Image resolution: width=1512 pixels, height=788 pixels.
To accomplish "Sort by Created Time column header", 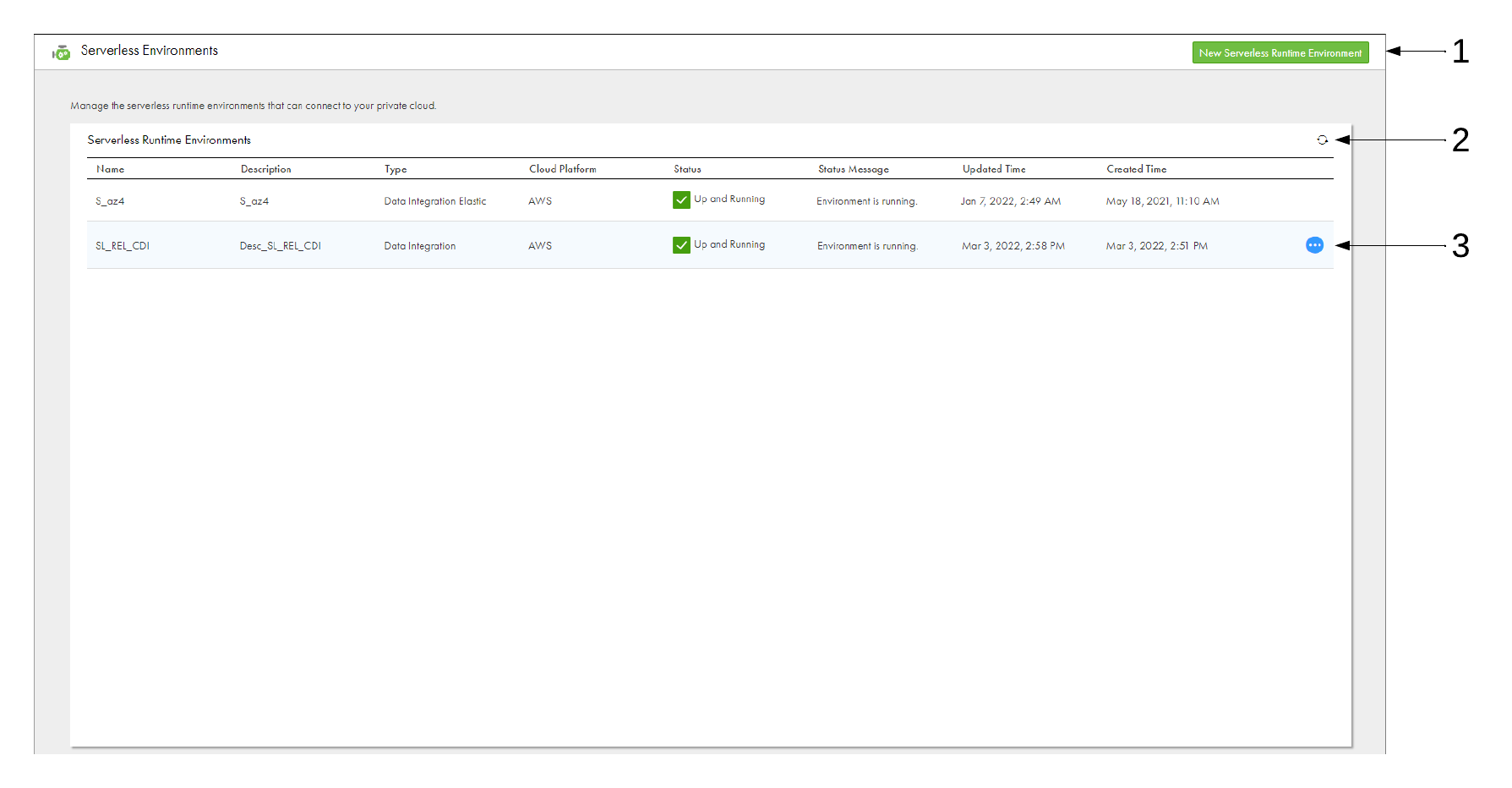I will (x=1136, y=169).
